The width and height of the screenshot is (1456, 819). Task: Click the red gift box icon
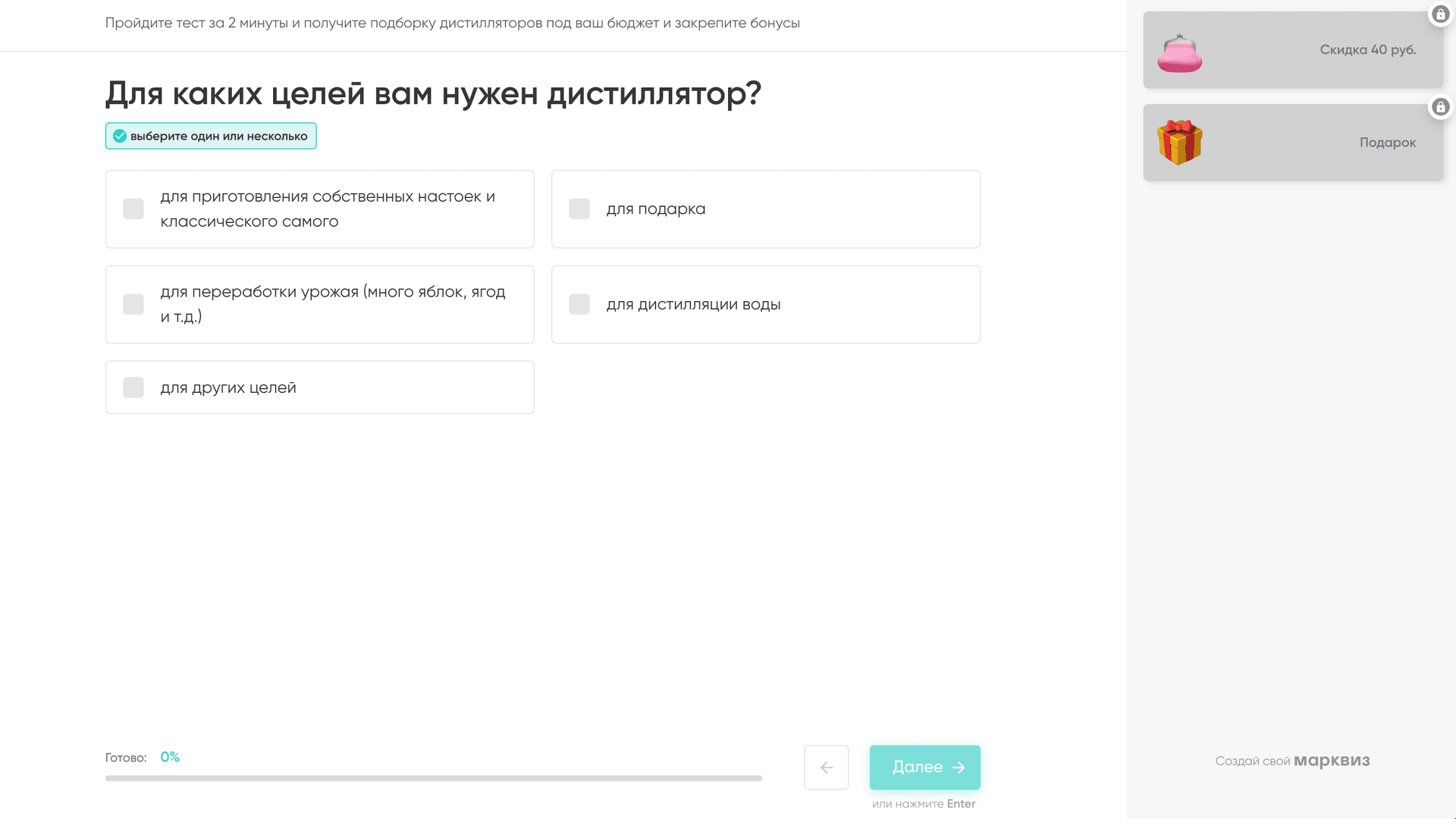tap(1179, 142)
